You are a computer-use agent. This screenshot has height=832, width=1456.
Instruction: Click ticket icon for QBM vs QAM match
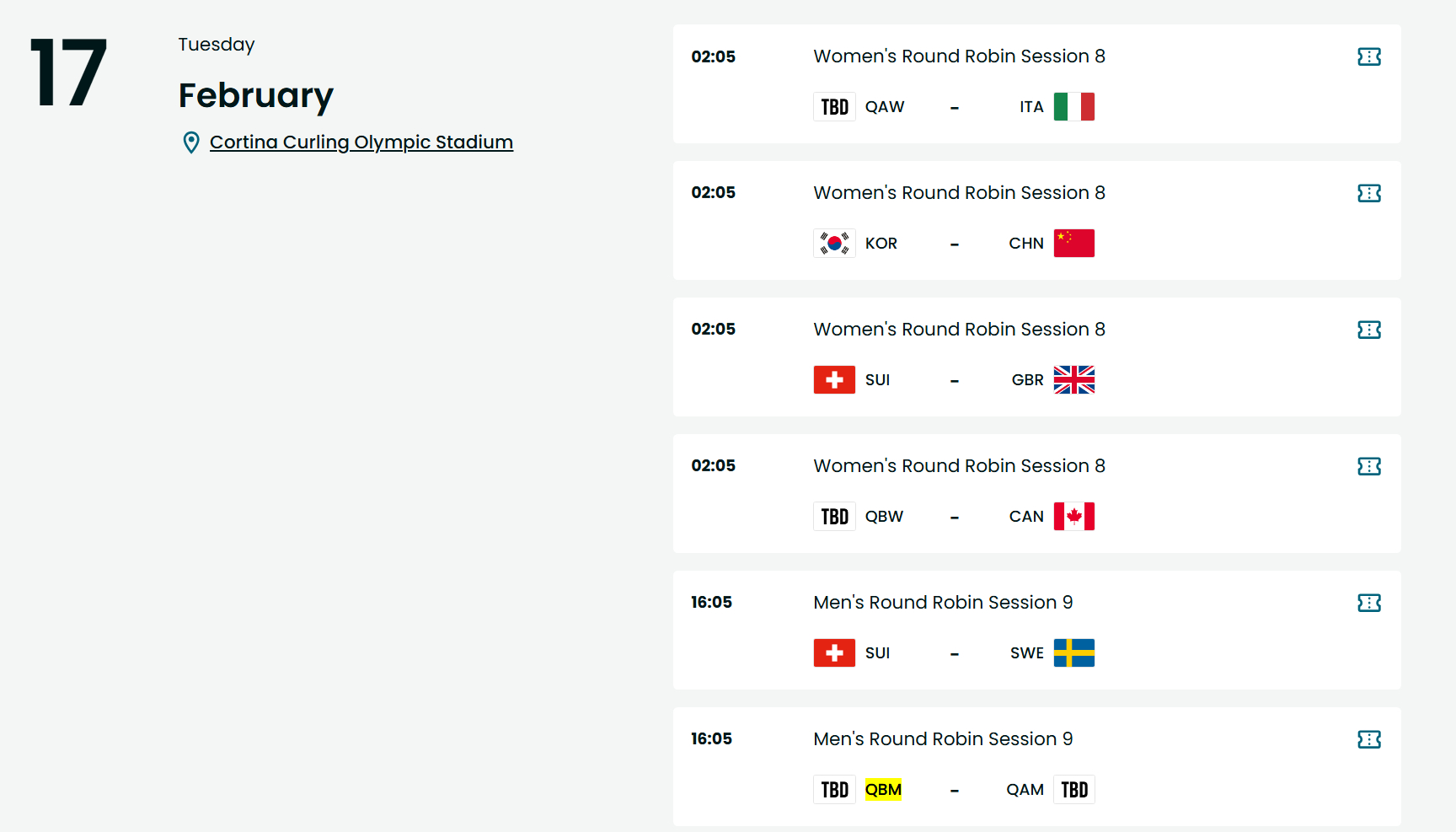pyautogui.click(x=1369, y=739)
